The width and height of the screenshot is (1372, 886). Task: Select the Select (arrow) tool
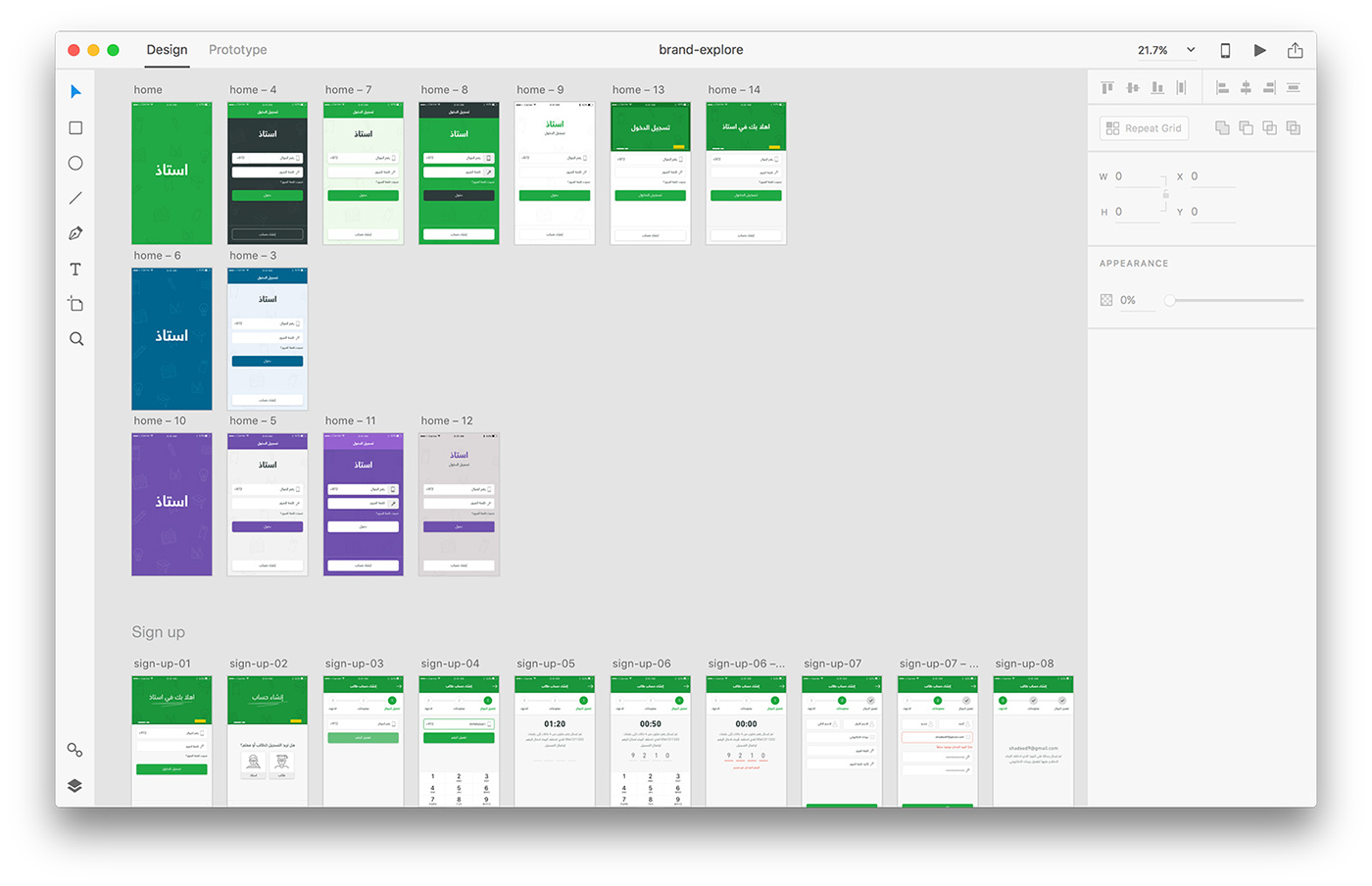tap(75, 92)
